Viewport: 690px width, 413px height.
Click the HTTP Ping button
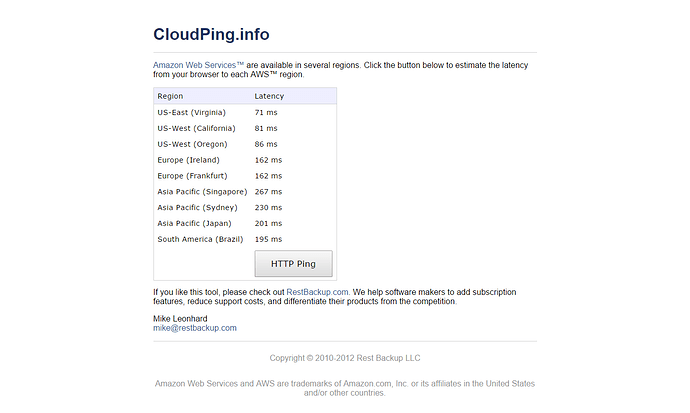293,264
